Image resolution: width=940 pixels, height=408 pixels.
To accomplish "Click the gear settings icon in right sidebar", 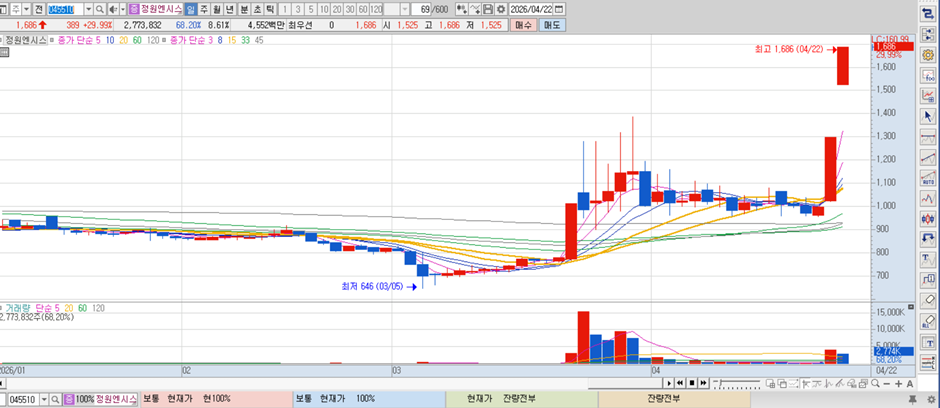I will (x=929, y=56).
